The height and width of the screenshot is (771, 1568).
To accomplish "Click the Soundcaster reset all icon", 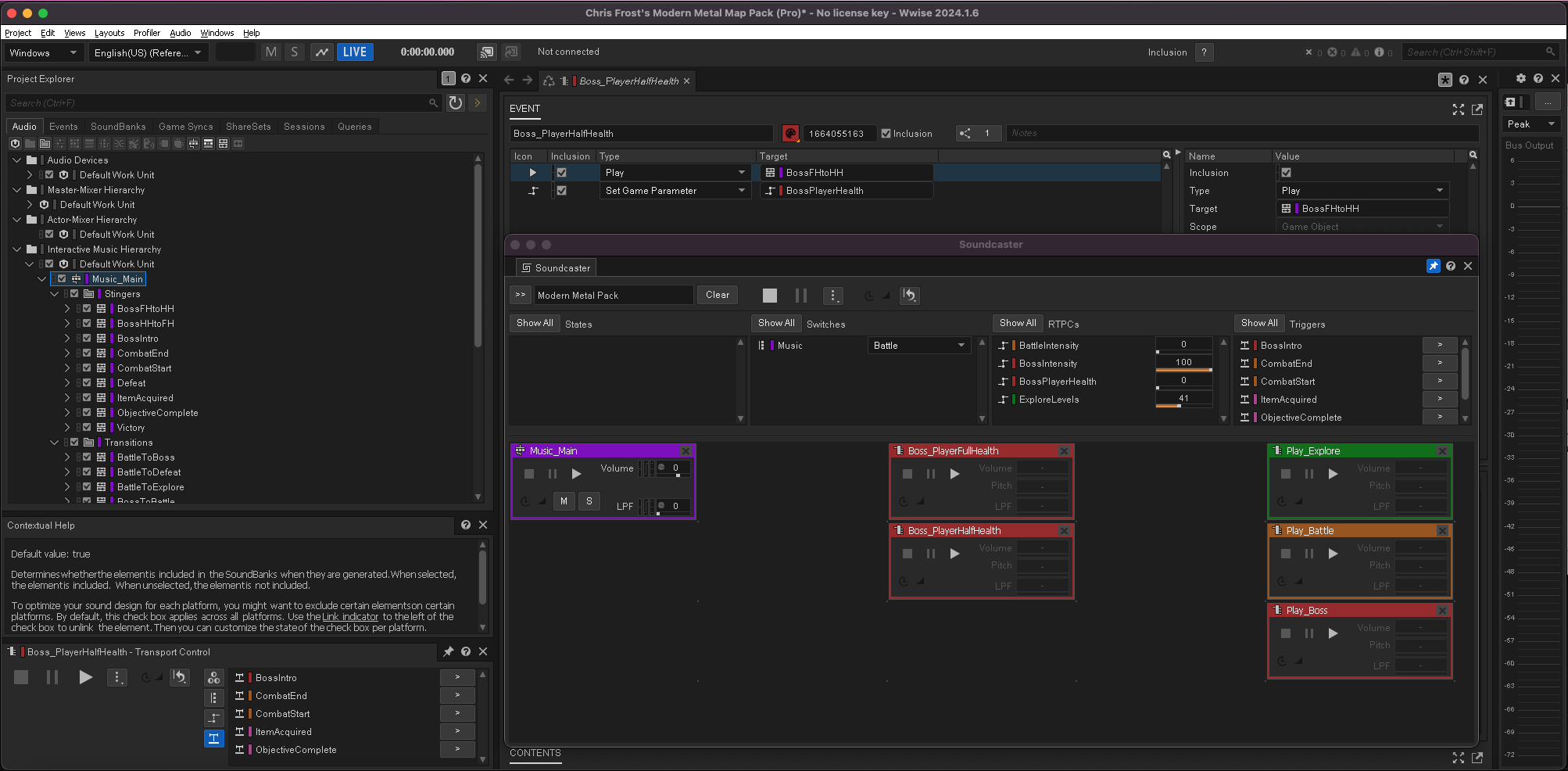I will pos(909,296).
